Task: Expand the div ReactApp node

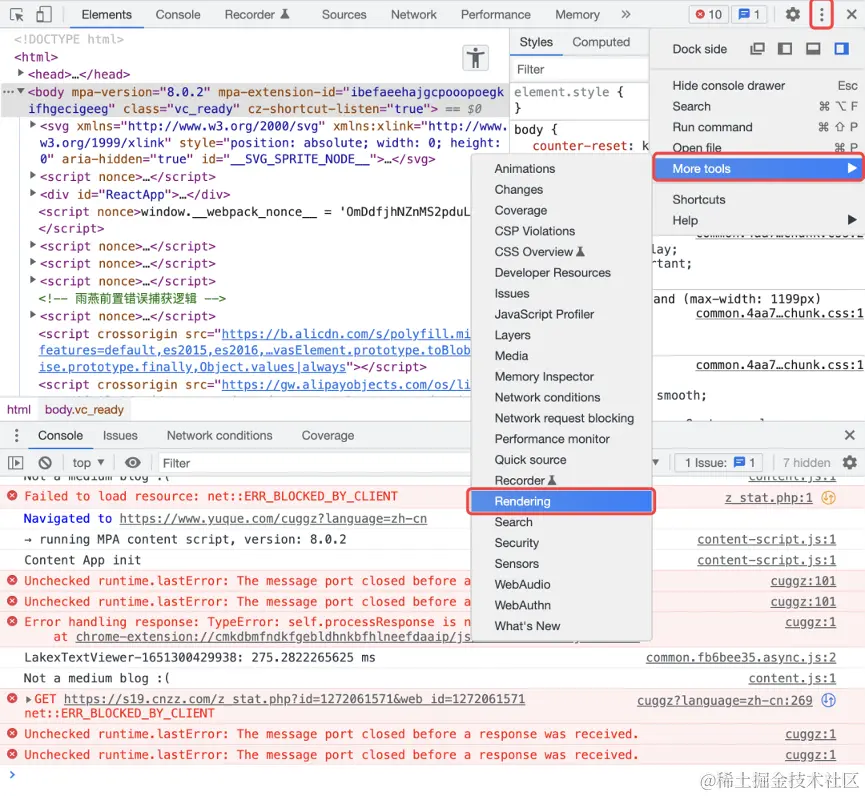Action: pyautogui.click(x=33, y=193)
